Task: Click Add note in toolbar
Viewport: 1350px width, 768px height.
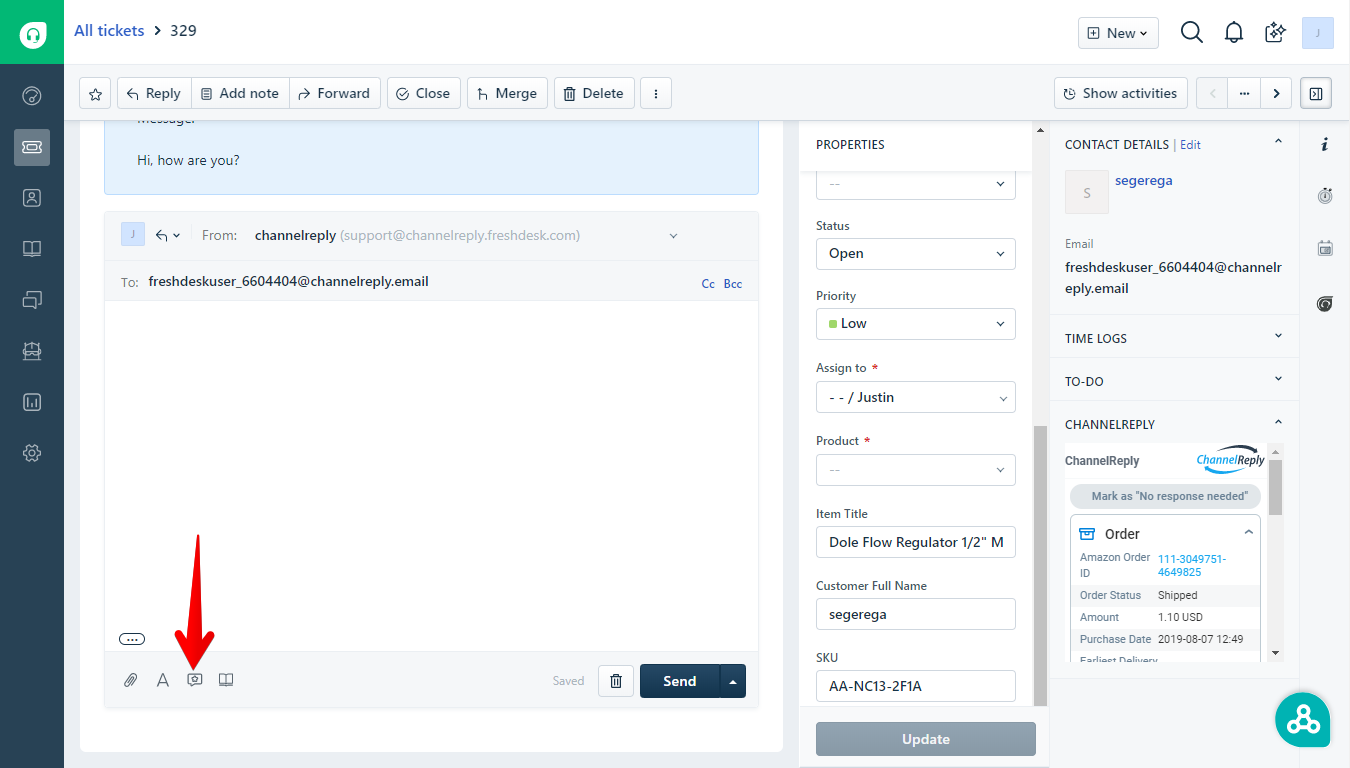Action: point(240,94)
